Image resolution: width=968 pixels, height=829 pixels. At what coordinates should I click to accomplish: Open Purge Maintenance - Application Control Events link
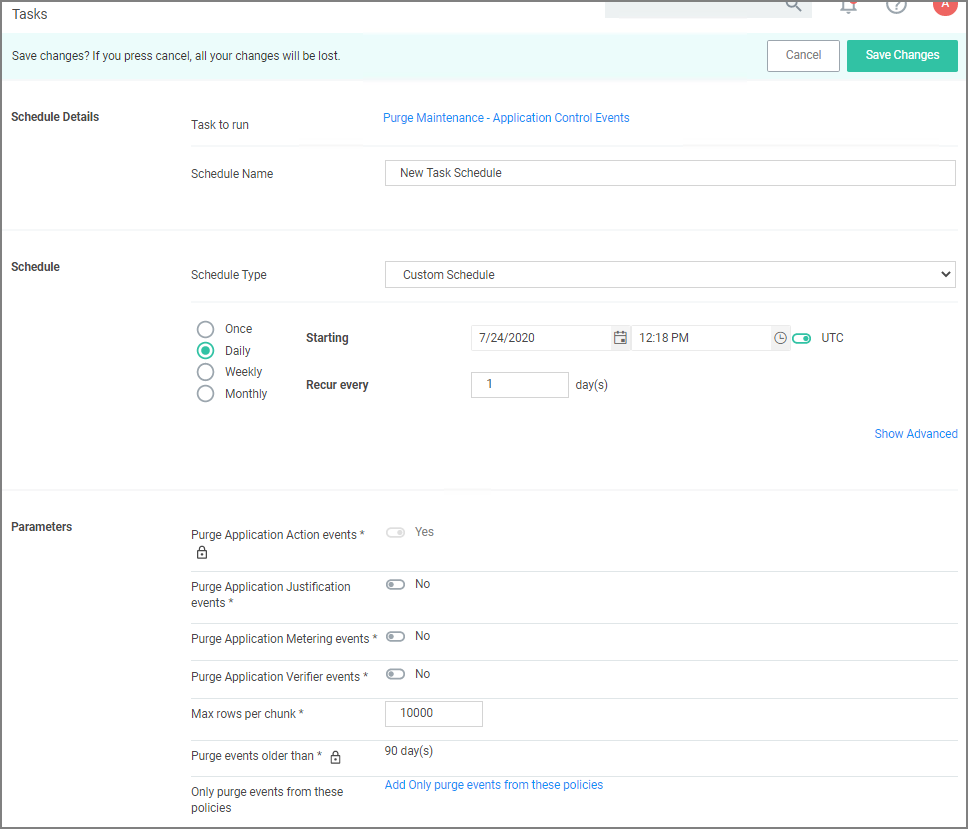506,118
